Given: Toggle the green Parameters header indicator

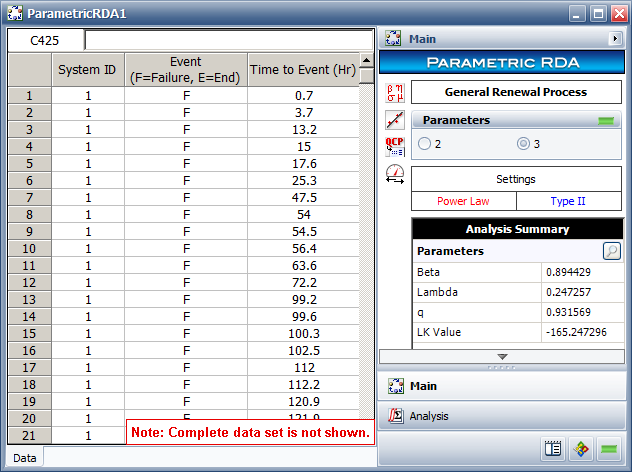Looking at the screenshot, I should (604, 121).
